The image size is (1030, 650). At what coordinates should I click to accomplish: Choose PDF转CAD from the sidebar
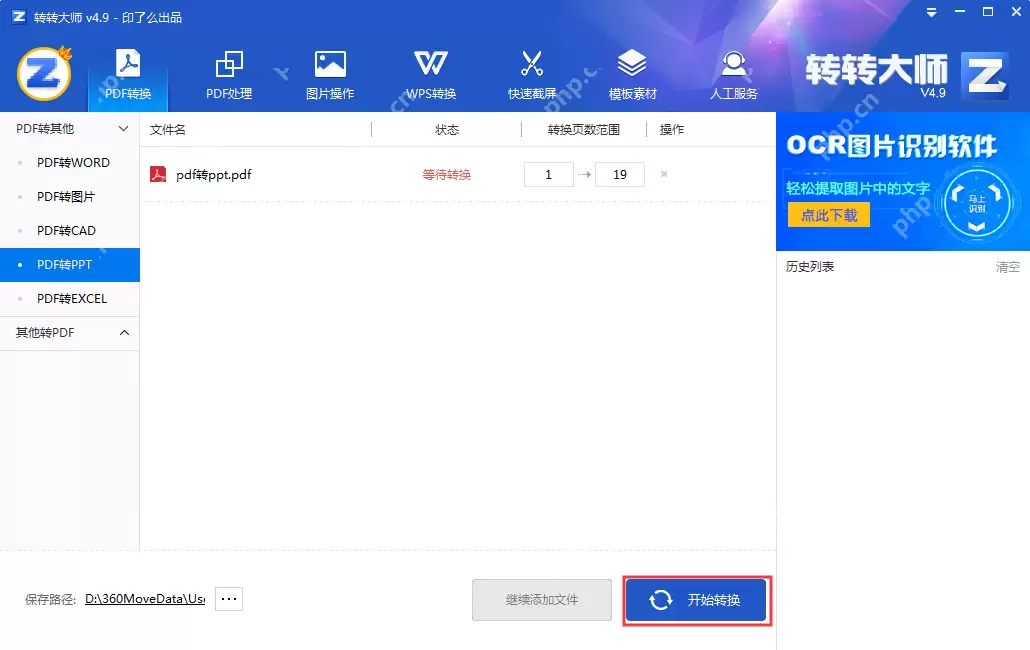(70, 230)
